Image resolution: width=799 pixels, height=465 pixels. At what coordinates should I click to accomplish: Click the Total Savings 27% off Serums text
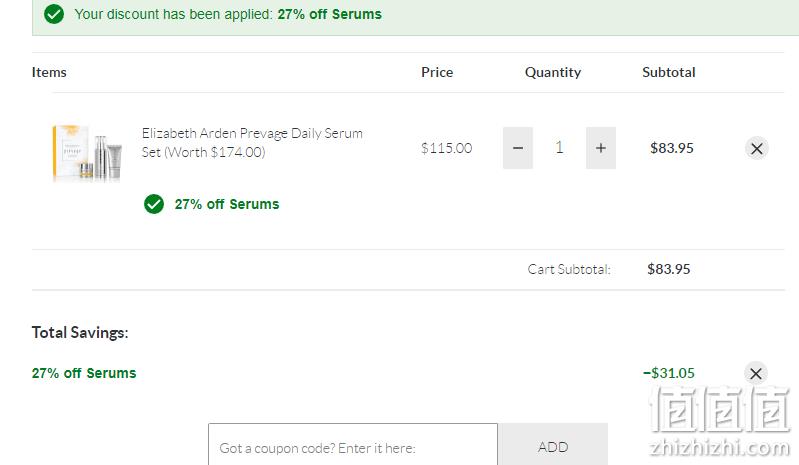[84, 373]
